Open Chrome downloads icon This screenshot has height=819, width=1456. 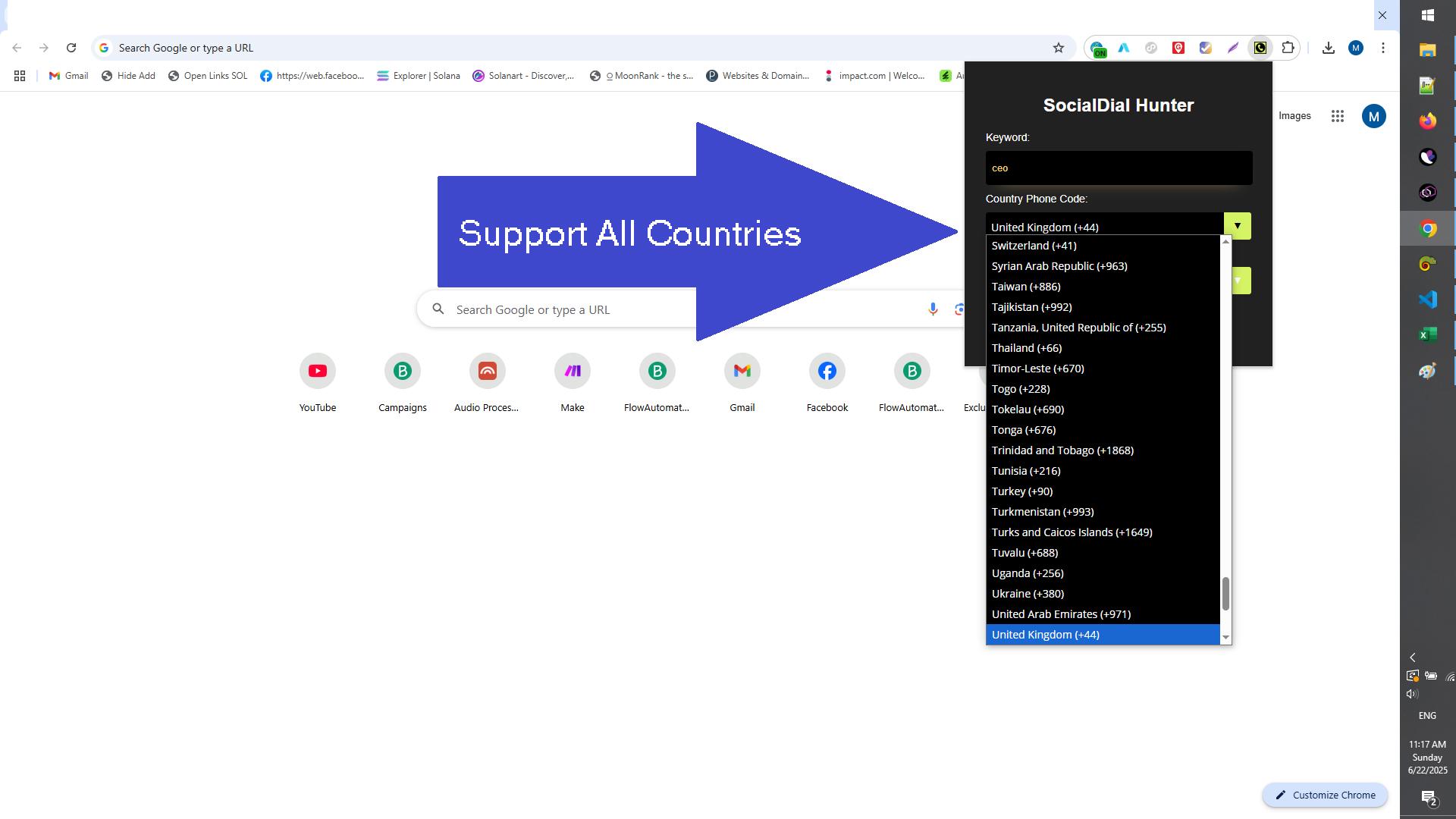tap(1328, 48)
